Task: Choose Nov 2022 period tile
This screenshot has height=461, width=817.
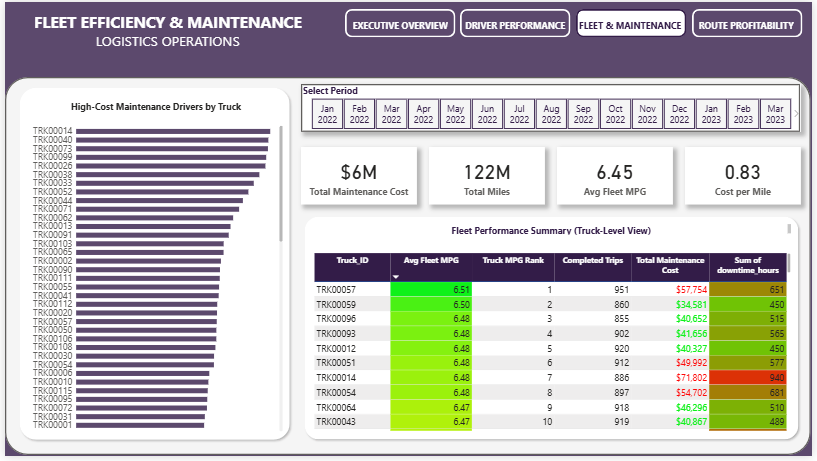Action: coord(647,114)
